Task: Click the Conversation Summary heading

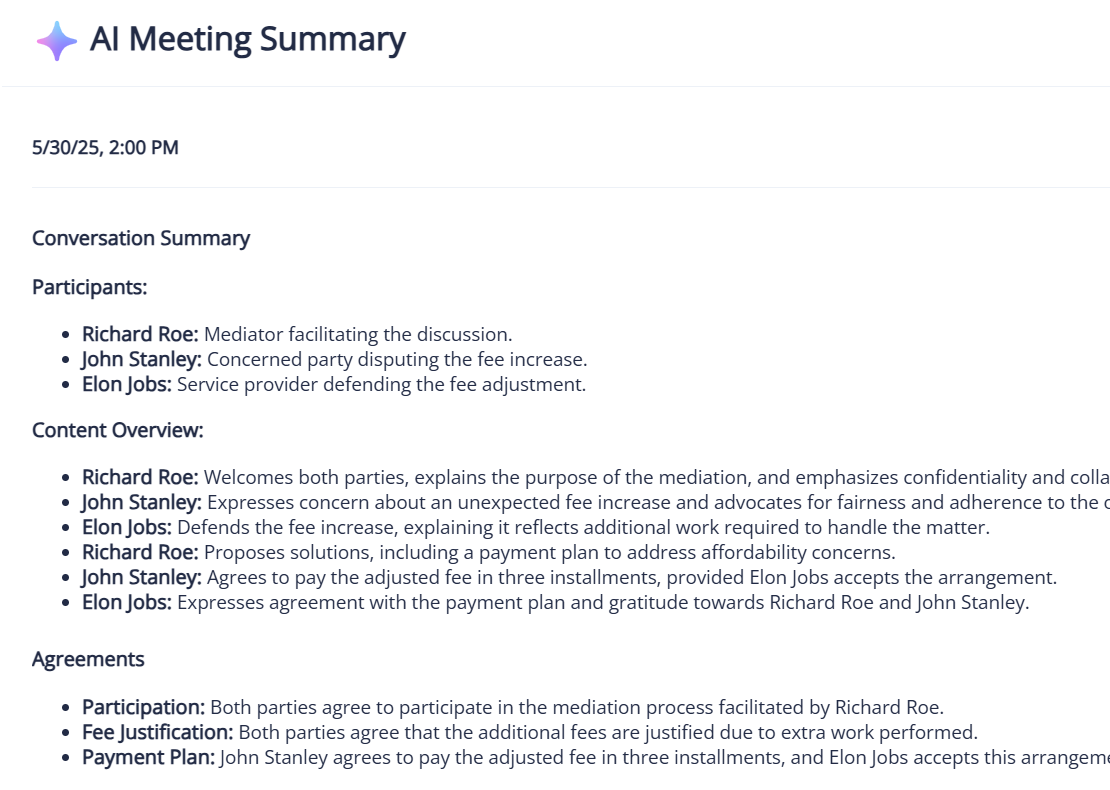Action: [141, 238]
